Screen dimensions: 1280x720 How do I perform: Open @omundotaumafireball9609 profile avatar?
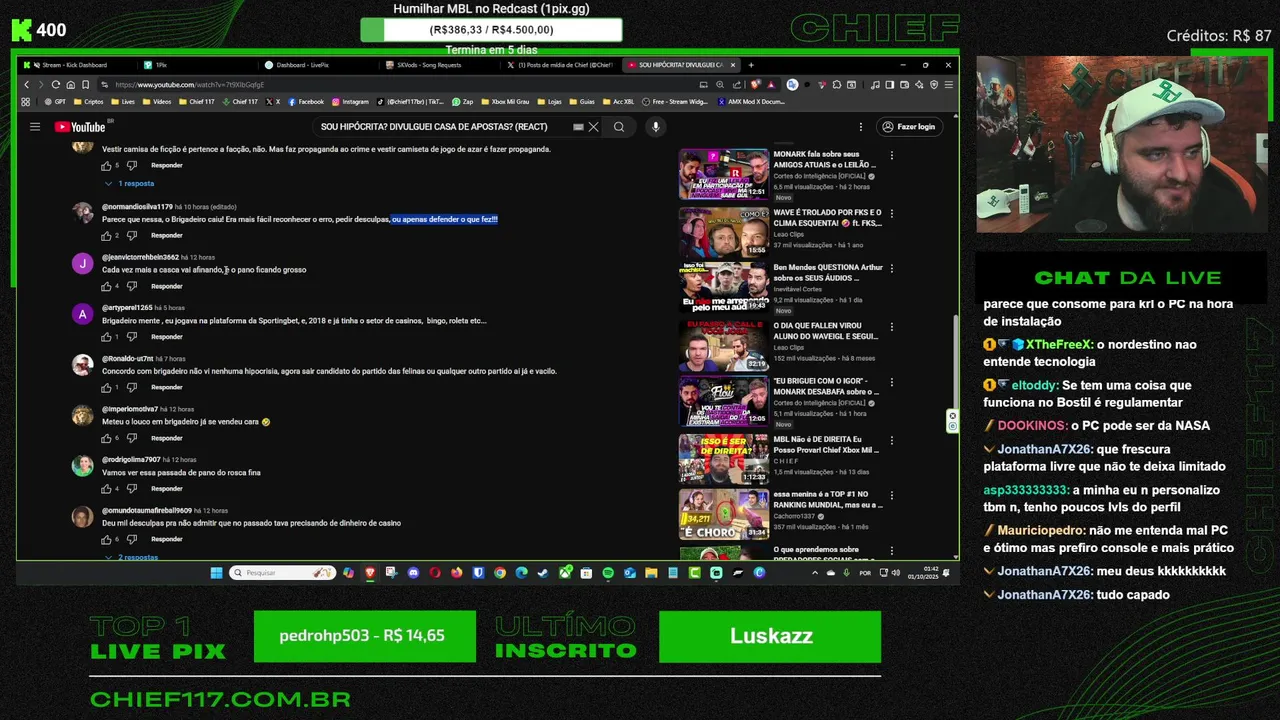click(82, 517)
